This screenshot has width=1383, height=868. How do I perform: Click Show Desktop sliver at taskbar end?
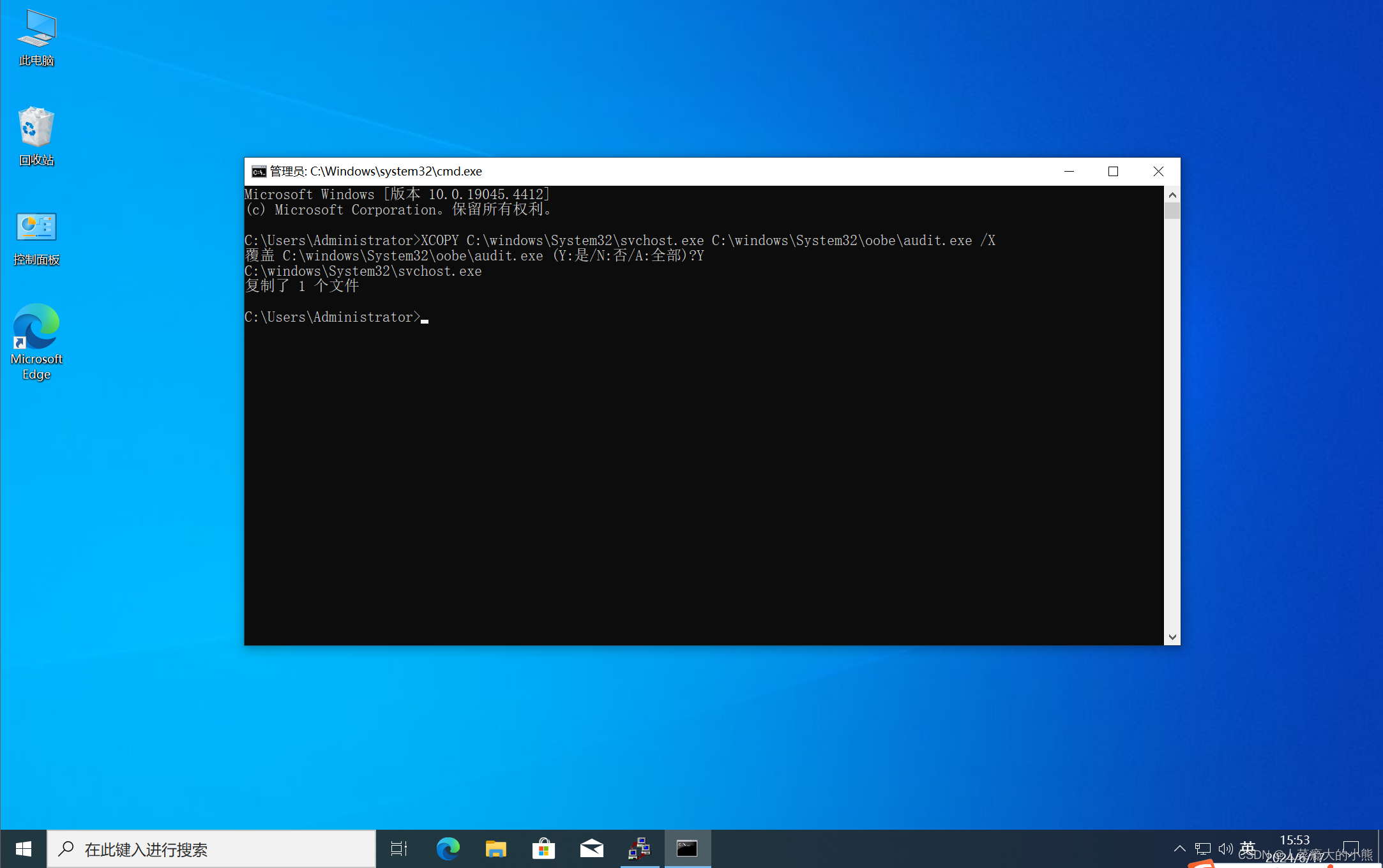[1380, 849]
